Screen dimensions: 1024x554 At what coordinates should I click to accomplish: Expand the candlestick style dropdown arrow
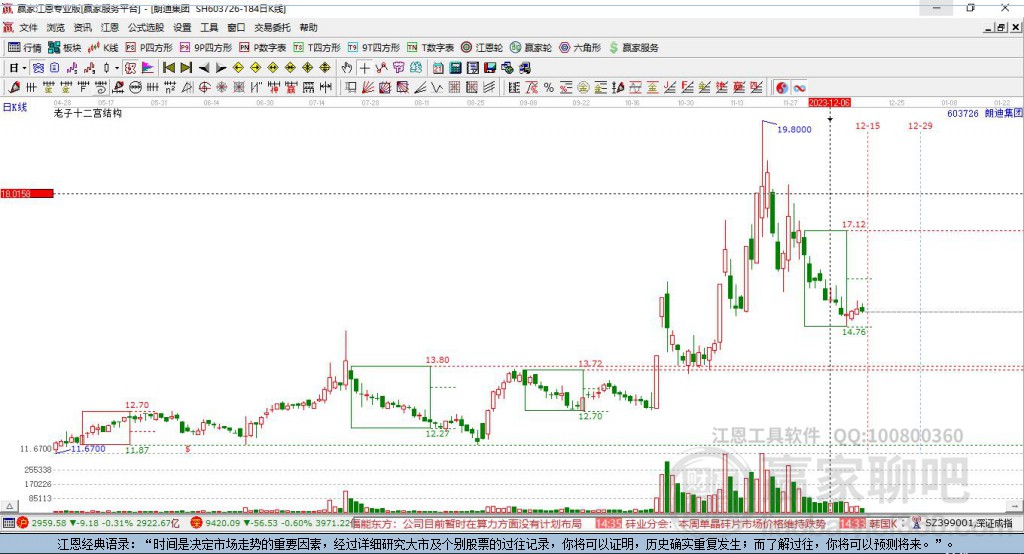pos(117,68)
